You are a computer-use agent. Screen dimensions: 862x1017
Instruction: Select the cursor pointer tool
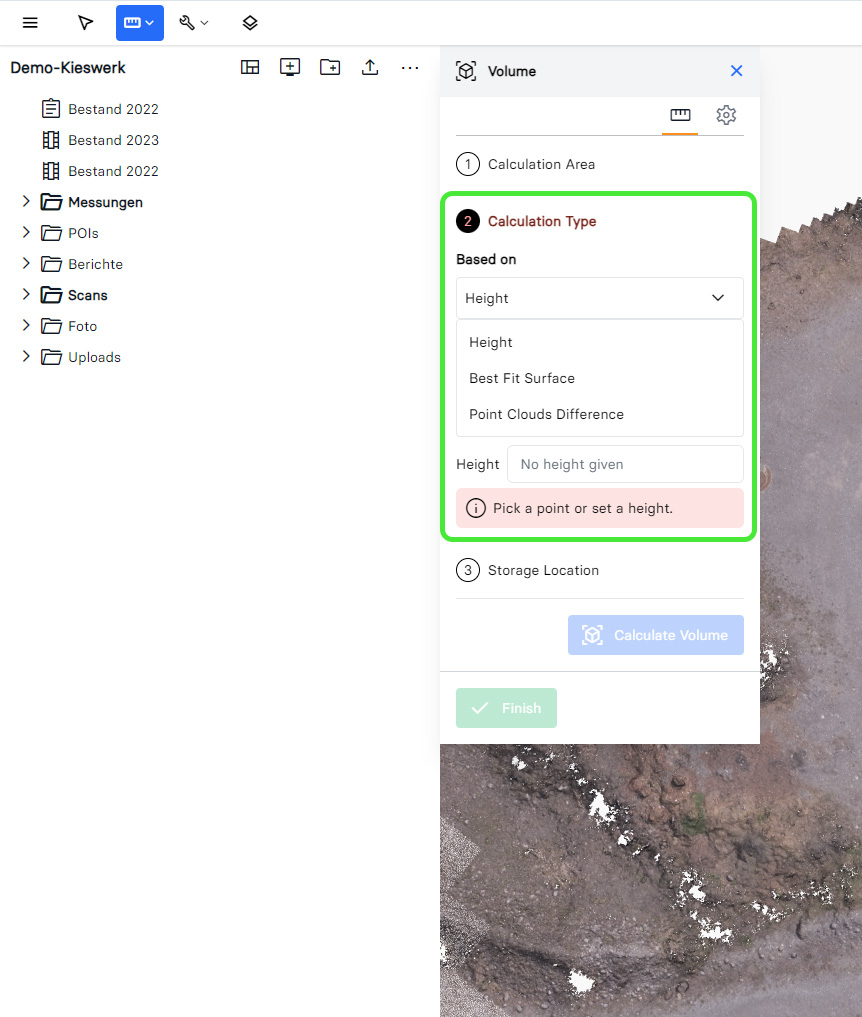86,23
